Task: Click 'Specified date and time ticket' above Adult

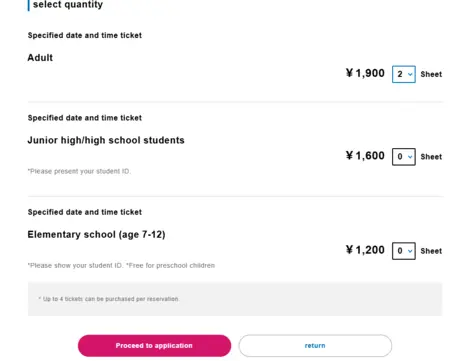Action: click(85, 35)
